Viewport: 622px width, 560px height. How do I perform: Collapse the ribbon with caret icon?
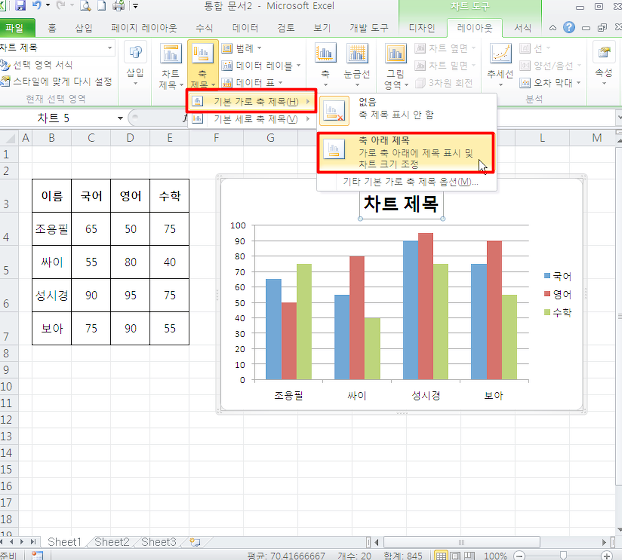pyautogui.click(x=552, y=28)
